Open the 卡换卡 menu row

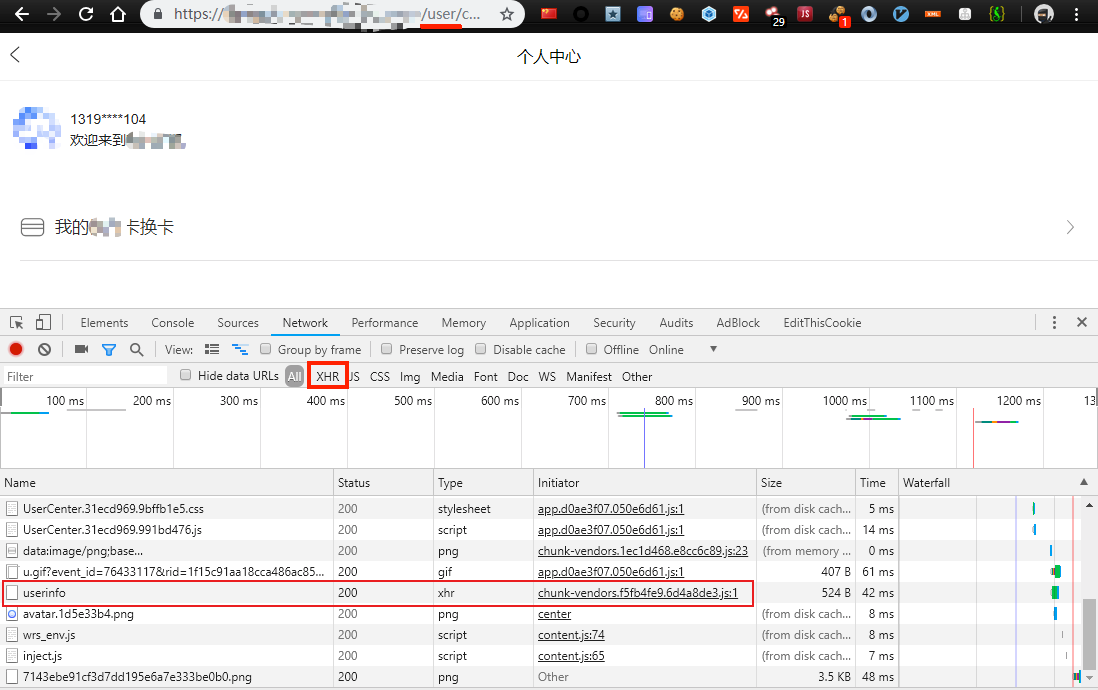[548, 227]
